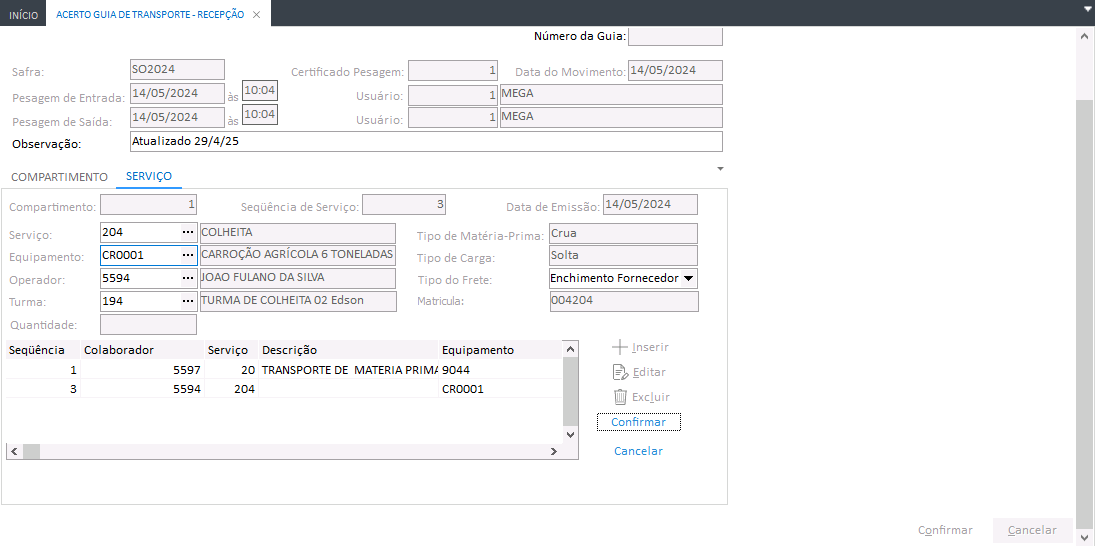Click the COLHEITA service description field

pos(297,233)
